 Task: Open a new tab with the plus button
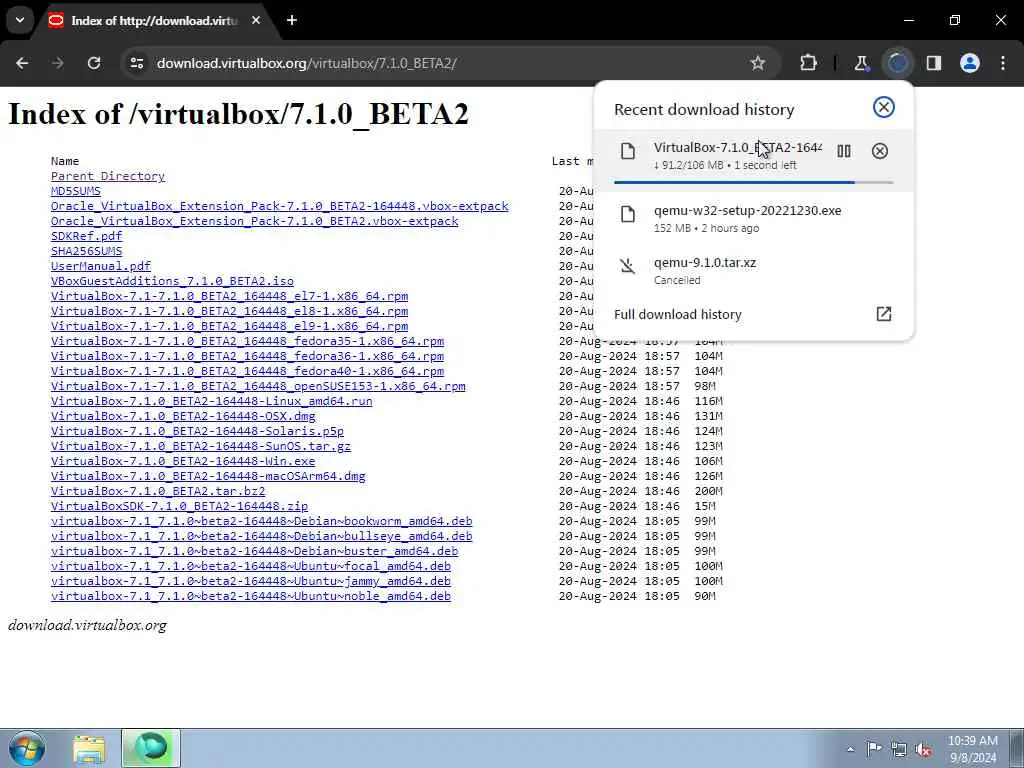[292, 20]
